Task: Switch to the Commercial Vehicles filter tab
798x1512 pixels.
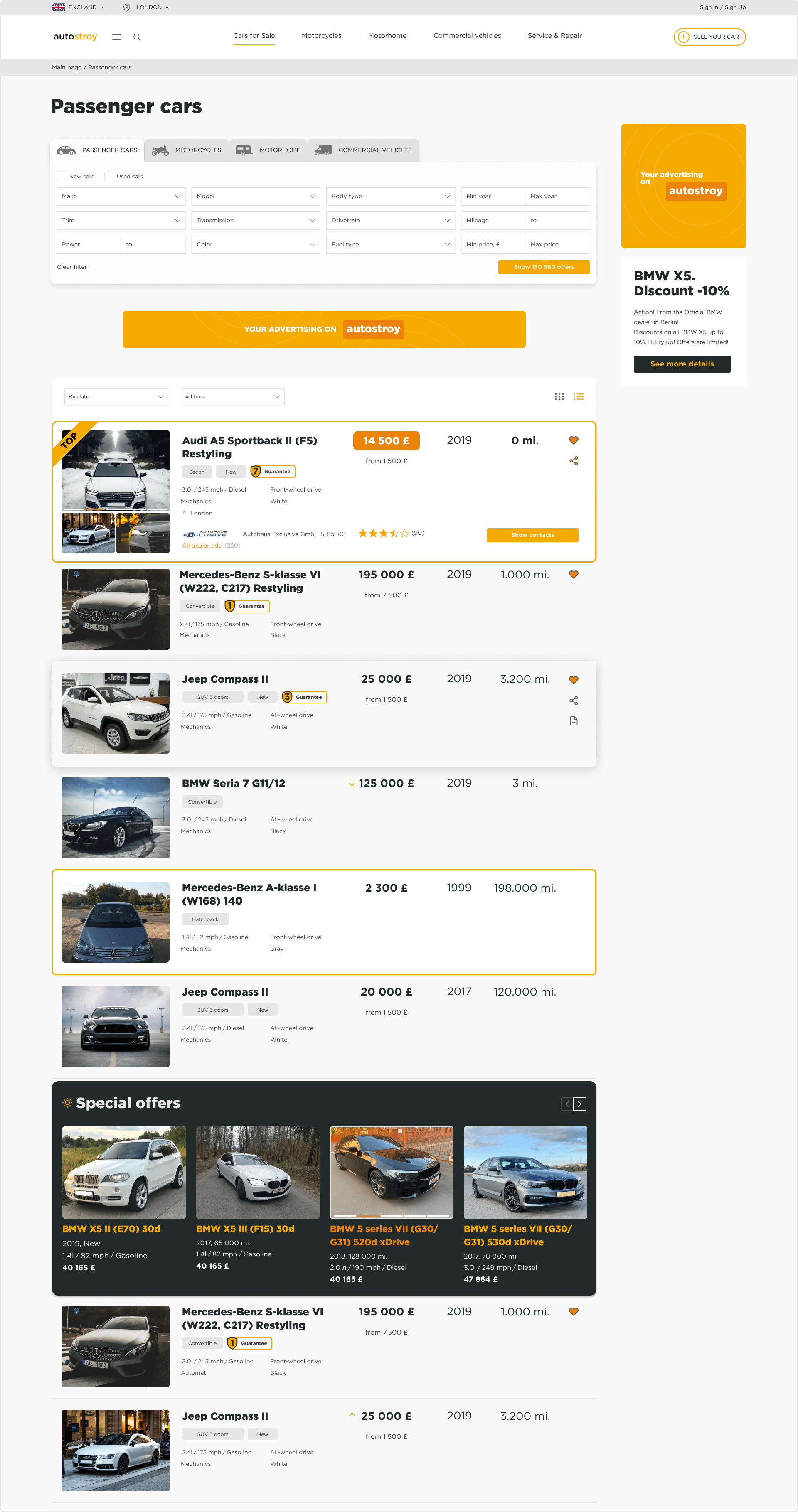Action: point(364,150)
